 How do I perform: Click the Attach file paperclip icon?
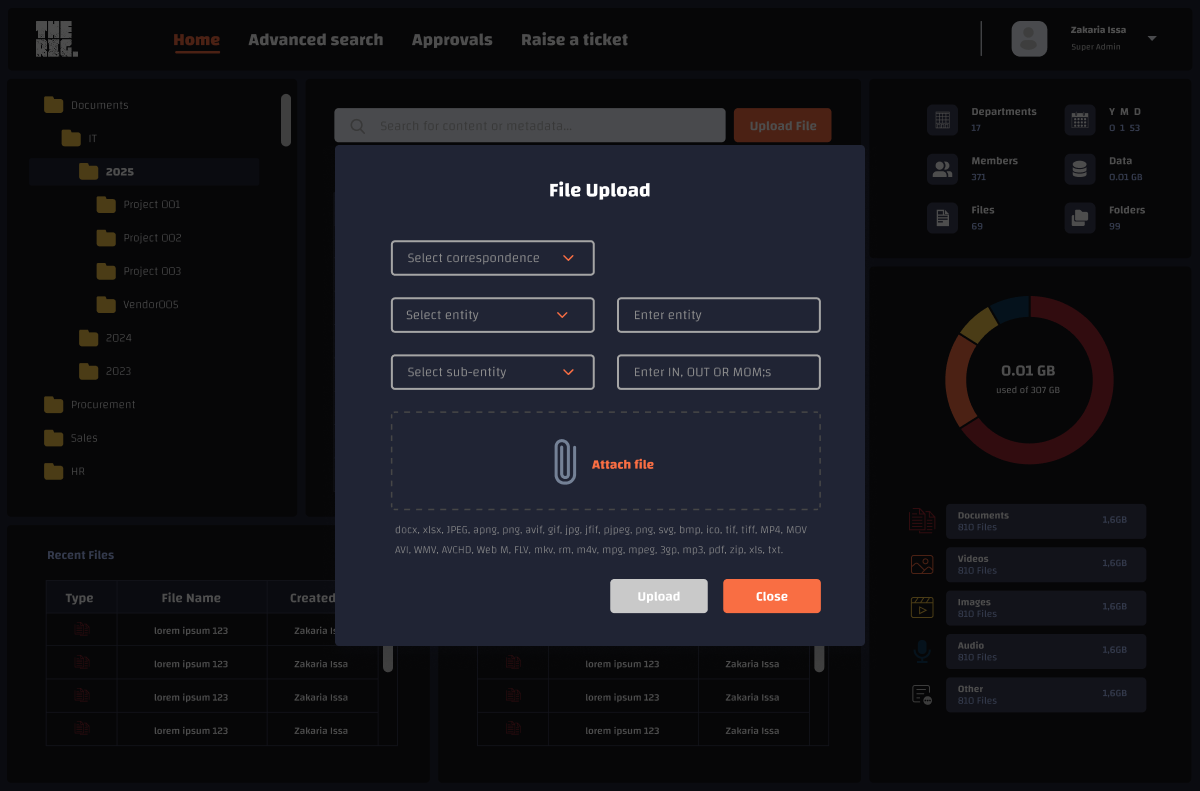[563, 462]
